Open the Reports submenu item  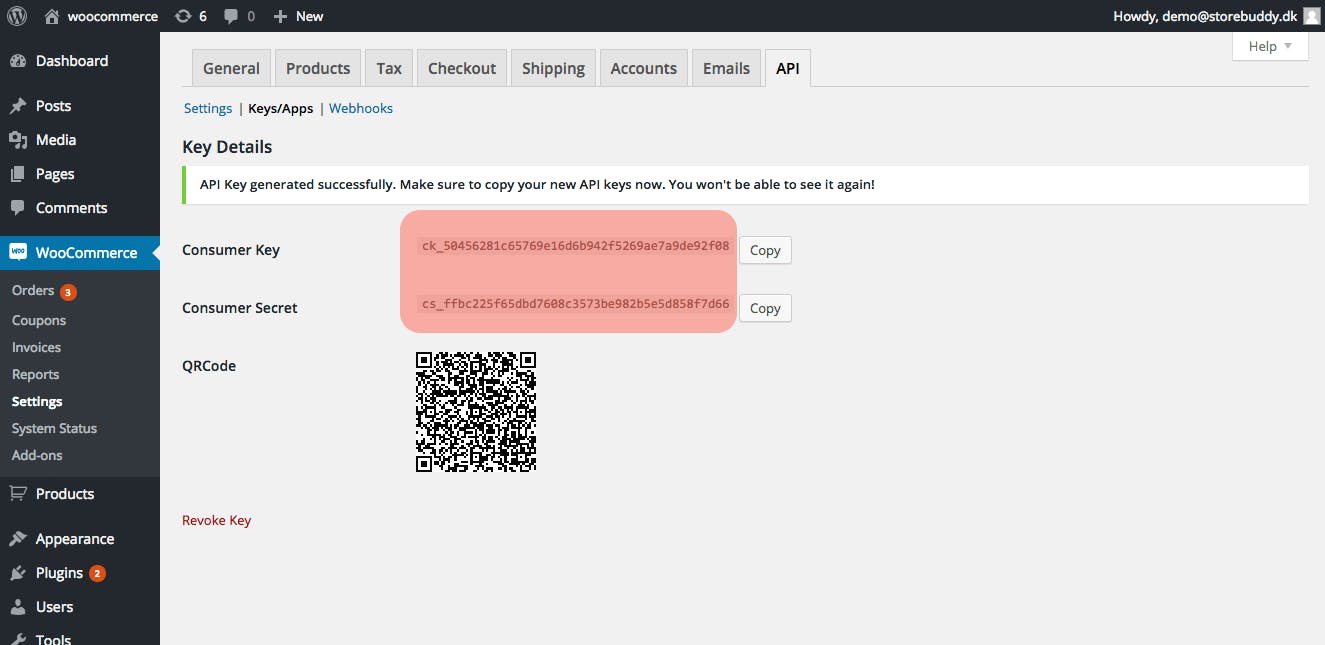(35, 374)
